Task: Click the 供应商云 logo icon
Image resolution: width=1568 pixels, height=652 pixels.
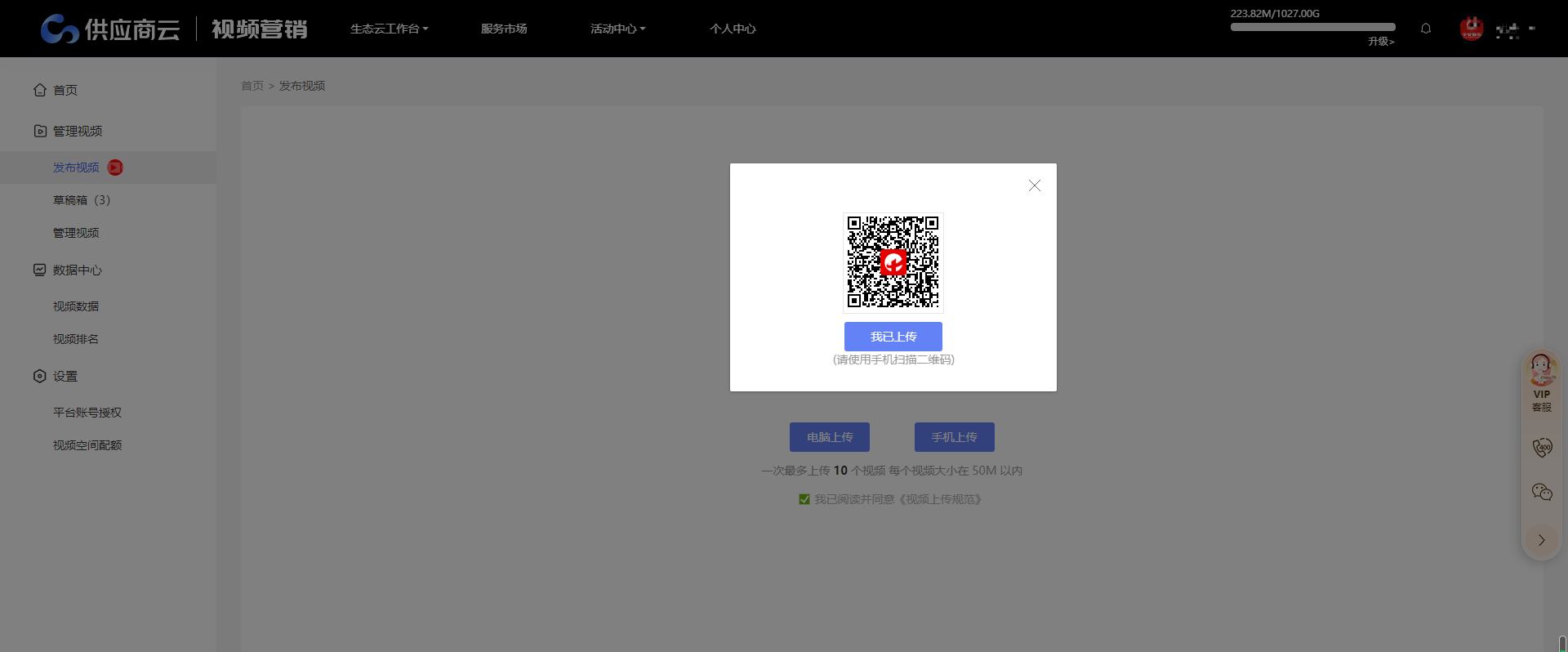Action: (60, 29)
